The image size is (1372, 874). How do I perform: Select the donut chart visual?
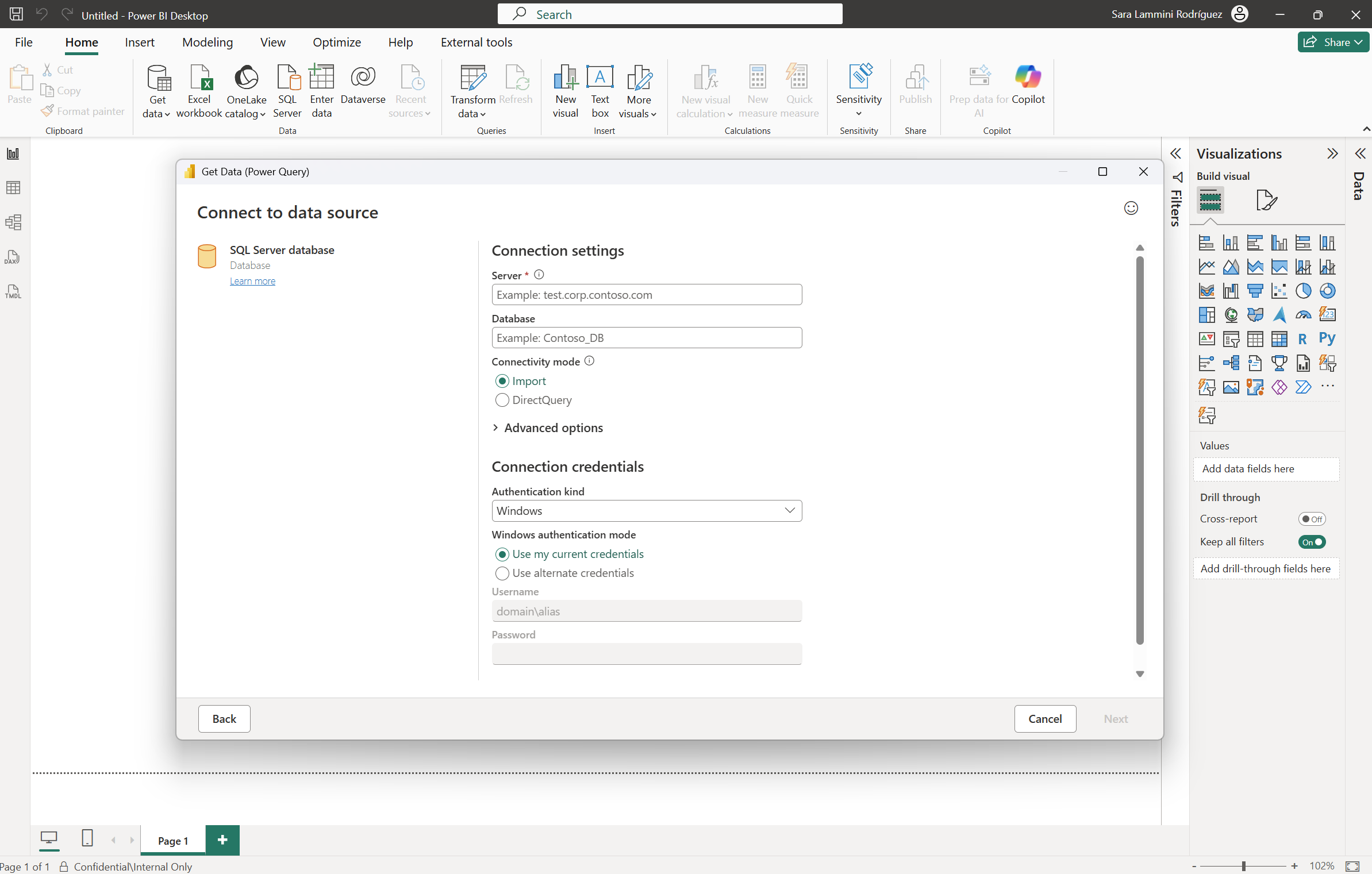tap(1327, 291)
